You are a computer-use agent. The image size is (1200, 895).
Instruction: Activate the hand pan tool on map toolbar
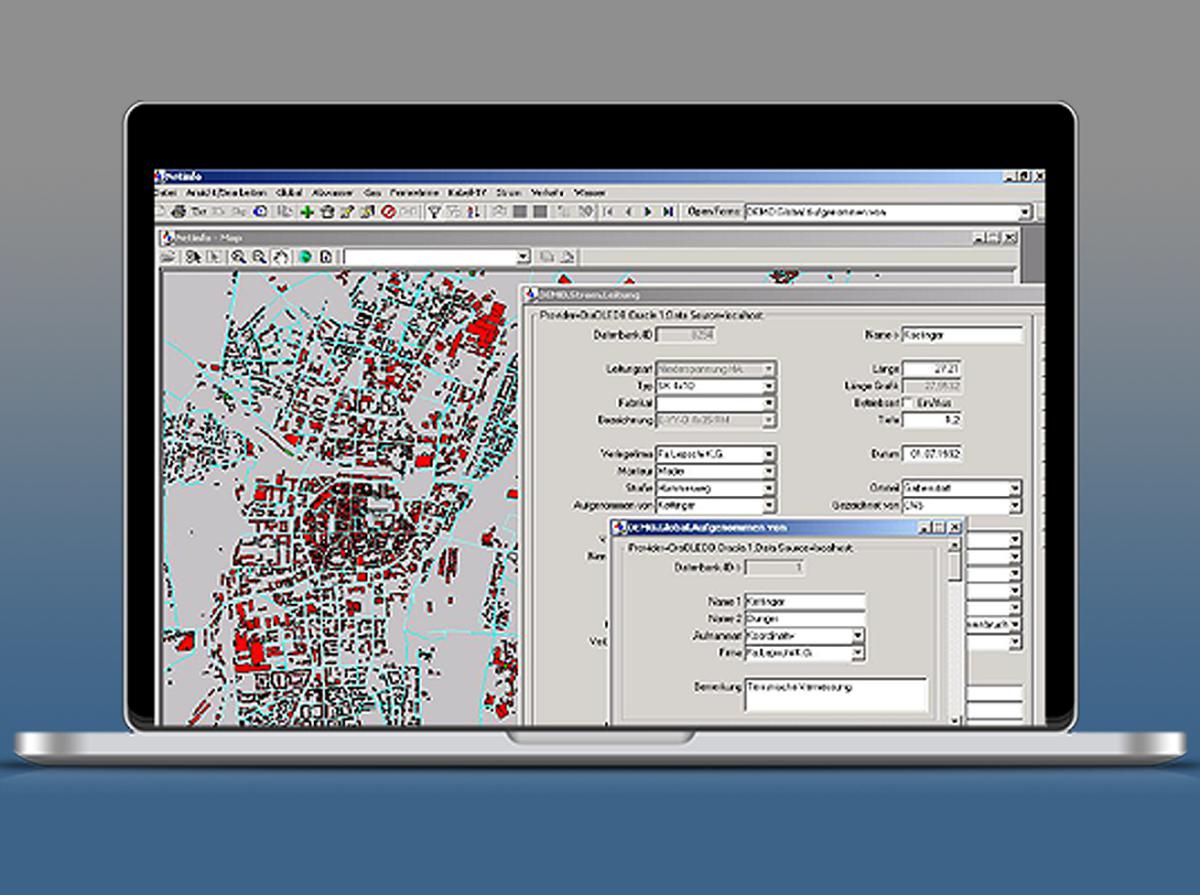coord(281,257)
